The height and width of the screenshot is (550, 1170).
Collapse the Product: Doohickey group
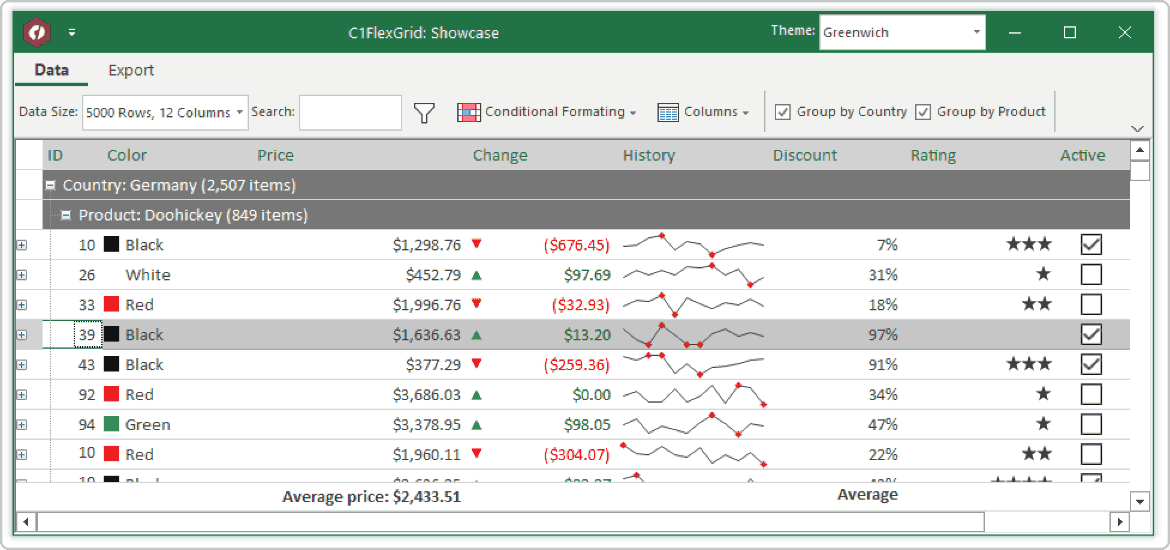66,216
